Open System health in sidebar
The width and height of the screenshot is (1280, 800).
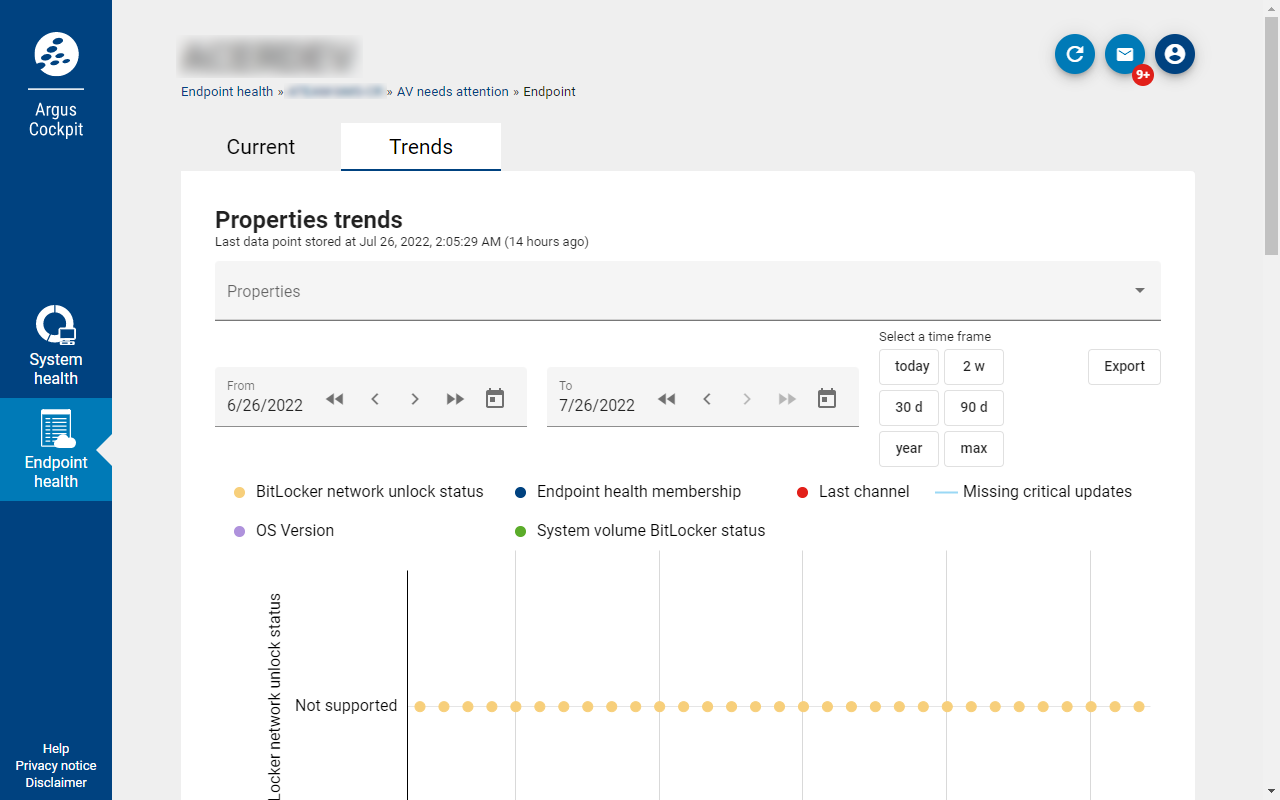[56, 346]
